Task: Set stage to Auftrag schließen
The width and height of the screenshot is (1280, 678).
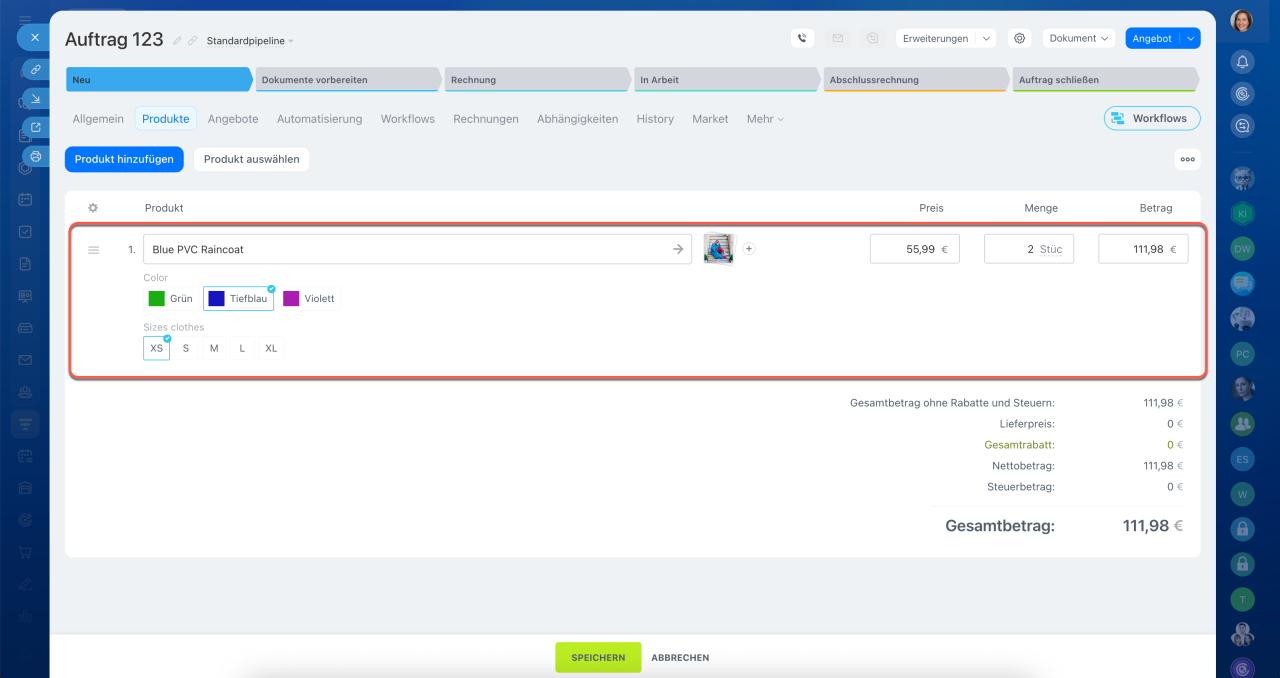Action: (1105, 79)
